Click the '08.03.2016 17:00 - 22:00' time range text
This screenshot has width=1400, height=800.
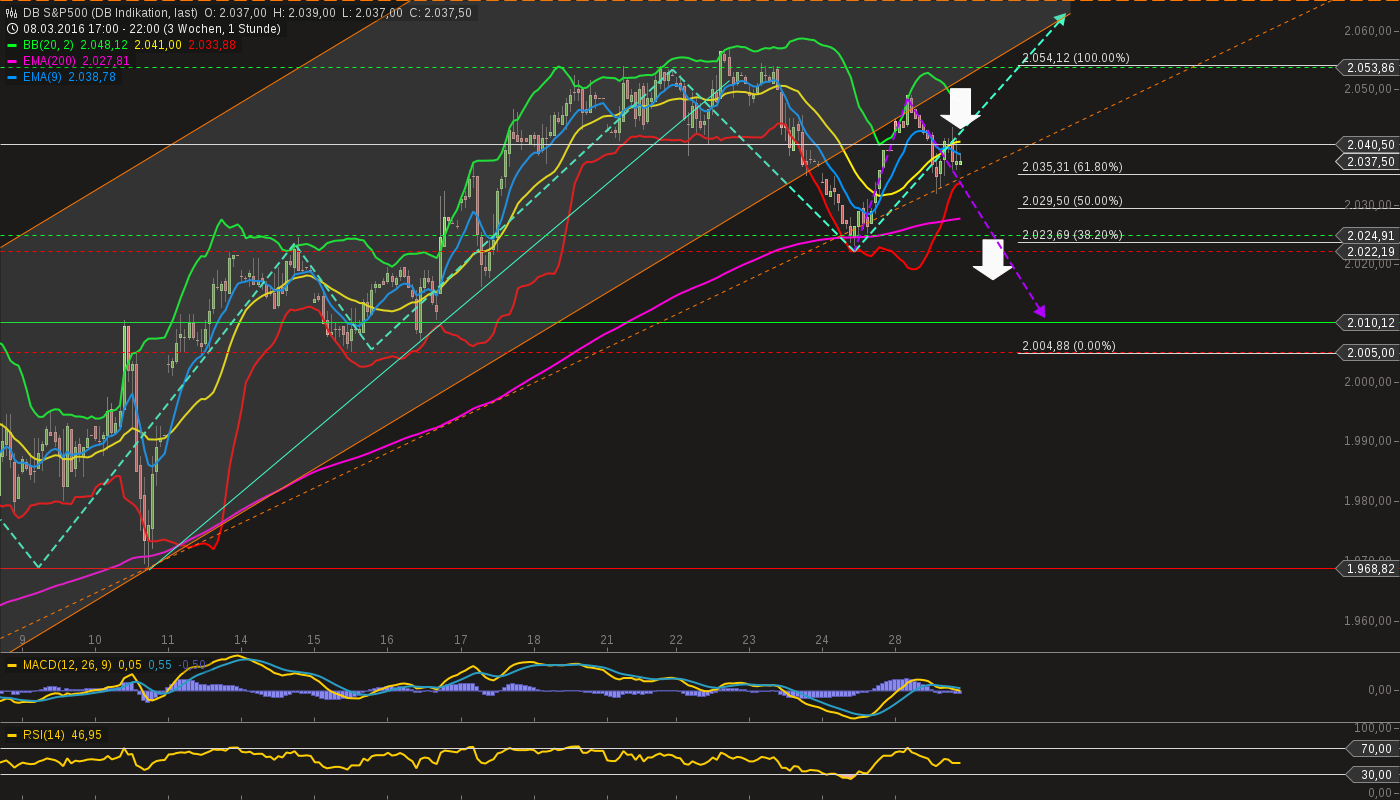pyautogui.click(x=90, y=29)
